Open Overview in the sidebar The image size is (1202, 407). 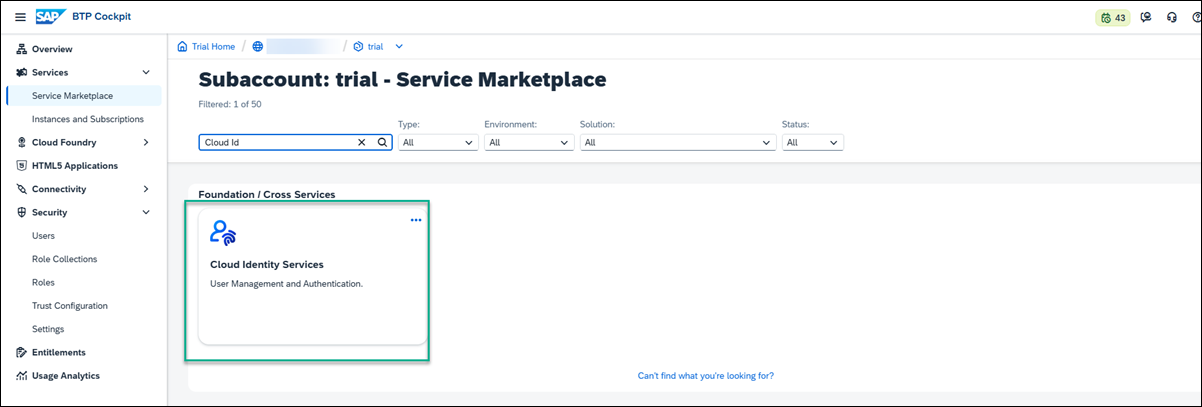(x=52, y=49)
